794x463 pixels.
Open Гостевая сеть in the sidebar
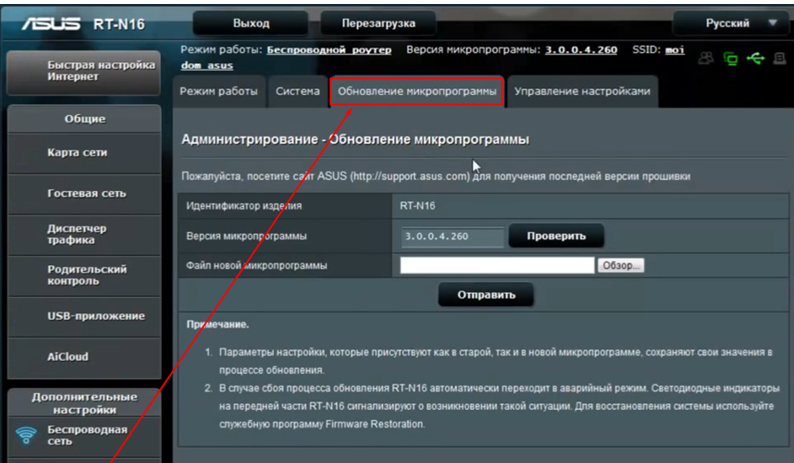(x=84, y=194)
